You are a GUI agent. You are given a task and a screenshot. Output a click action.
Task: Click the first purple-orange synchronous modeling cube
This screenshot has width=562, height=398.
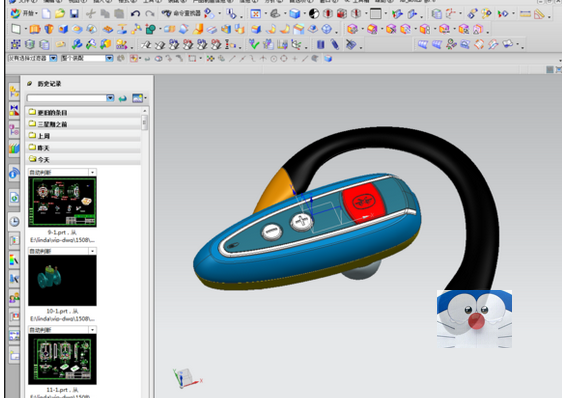352,29
